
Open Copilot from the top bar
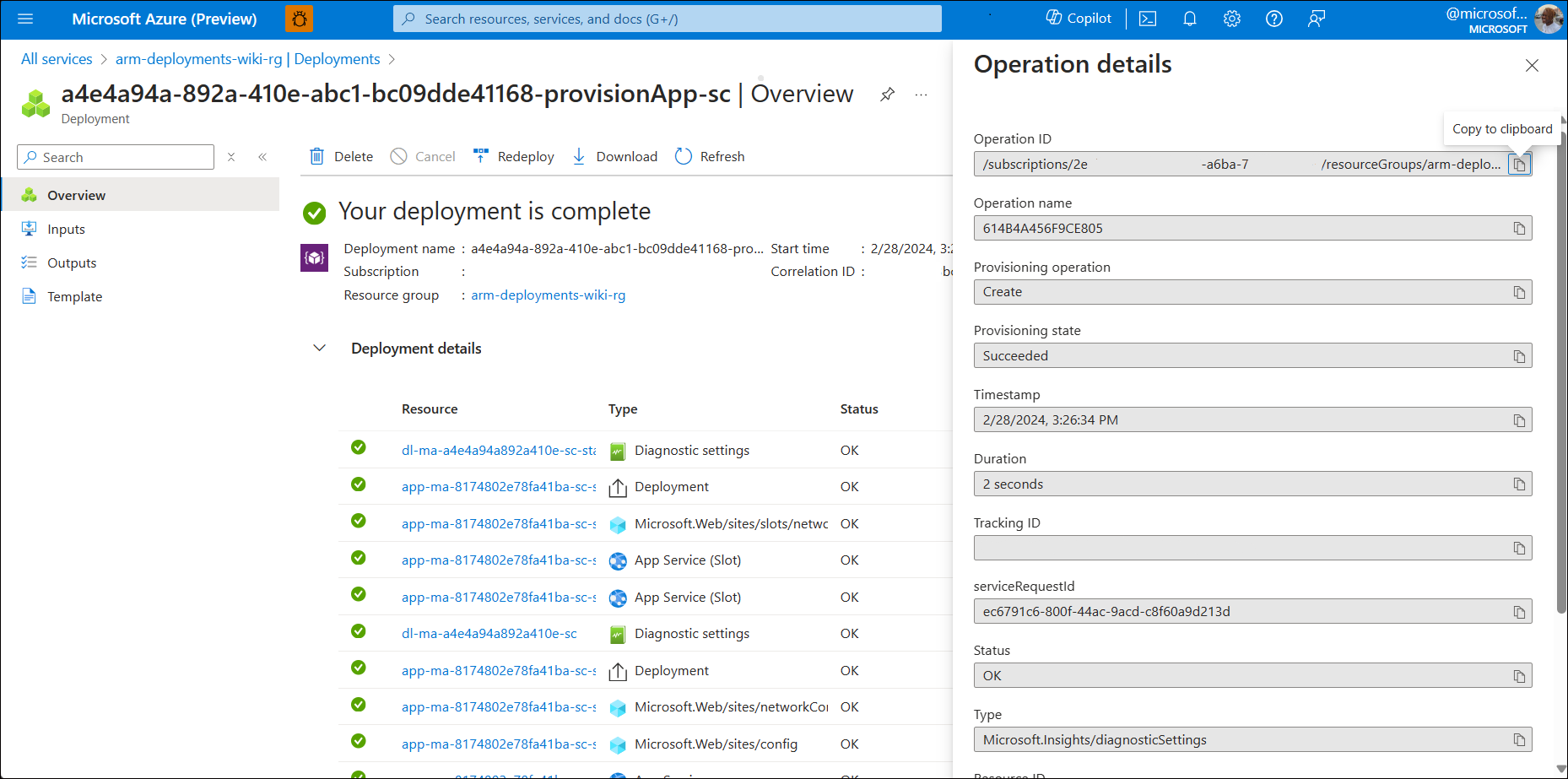(1079, 19)
